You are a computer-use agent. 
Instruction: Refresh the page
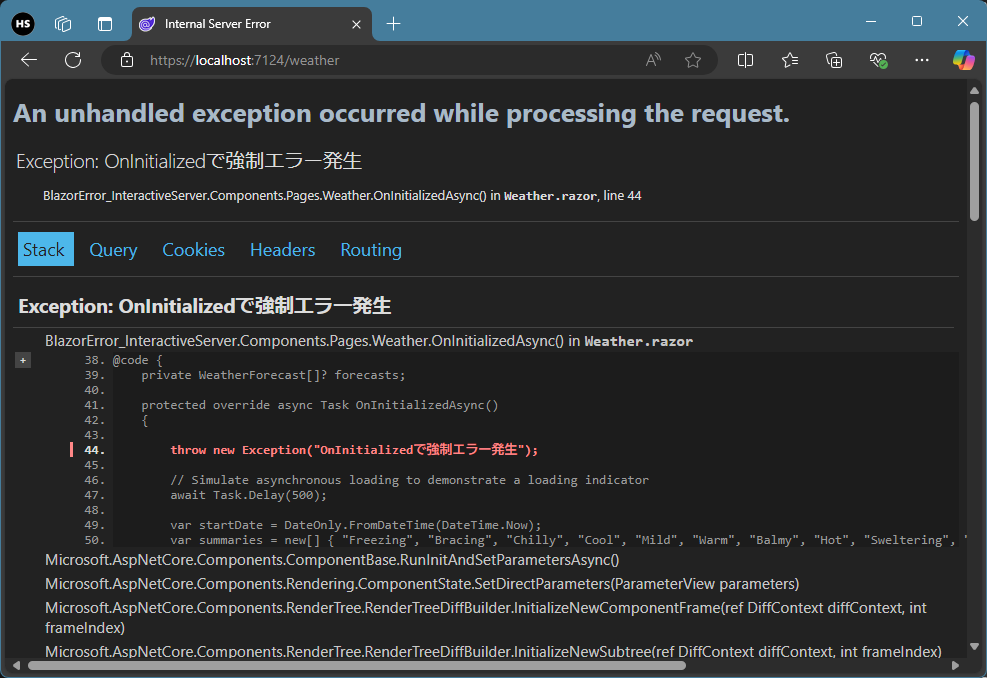point(73,60)
